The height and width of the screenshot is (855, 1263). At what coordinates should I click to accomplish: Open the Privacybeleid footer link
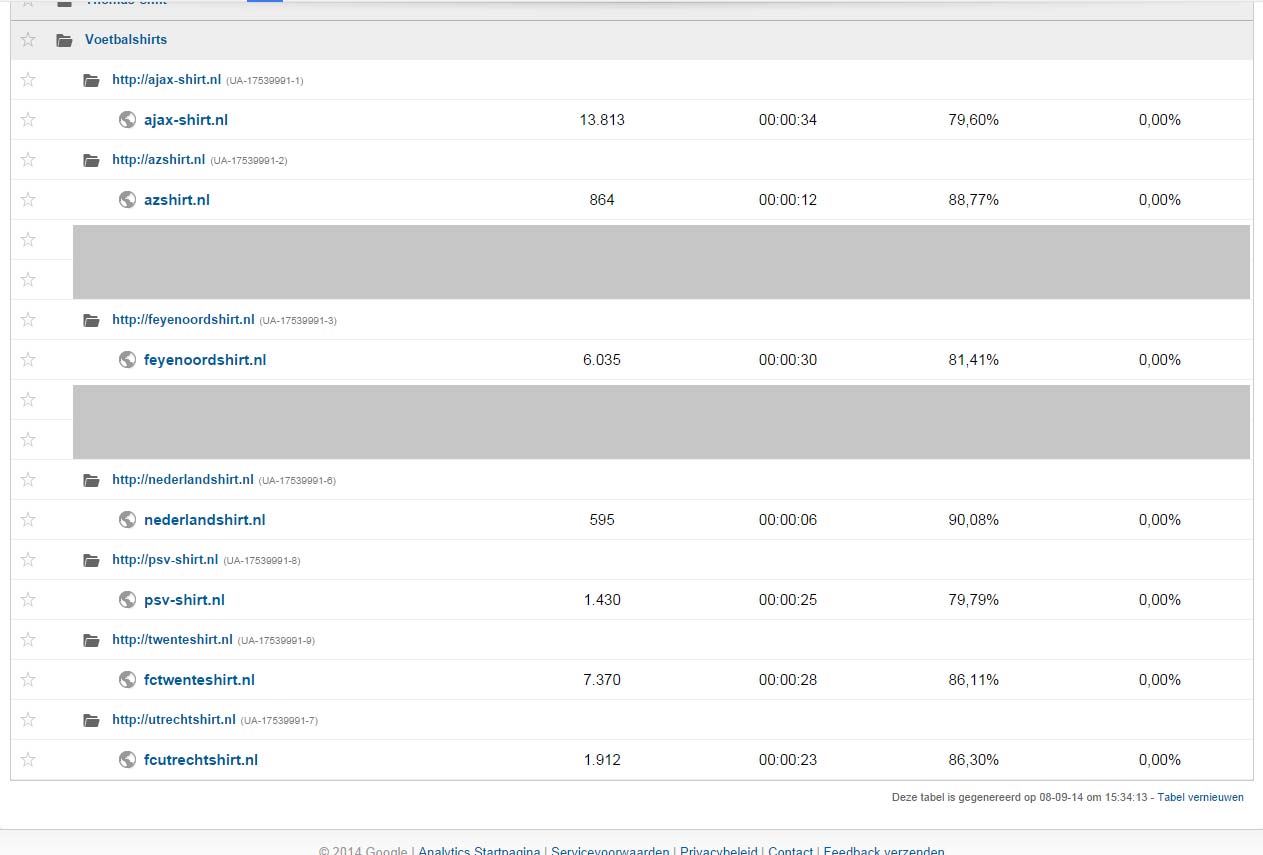point(718,851)
